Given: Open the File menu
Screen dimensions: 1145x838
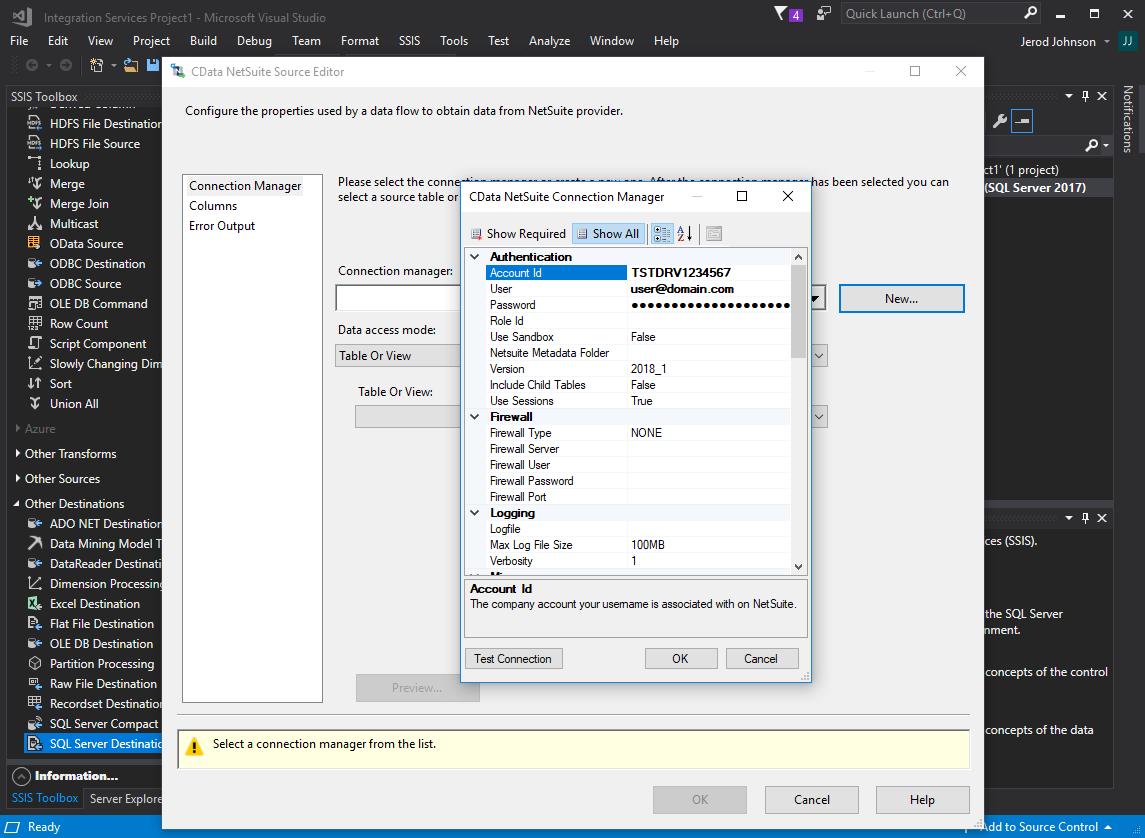Looking at the screenshot, I should click(x=20, y=41).
